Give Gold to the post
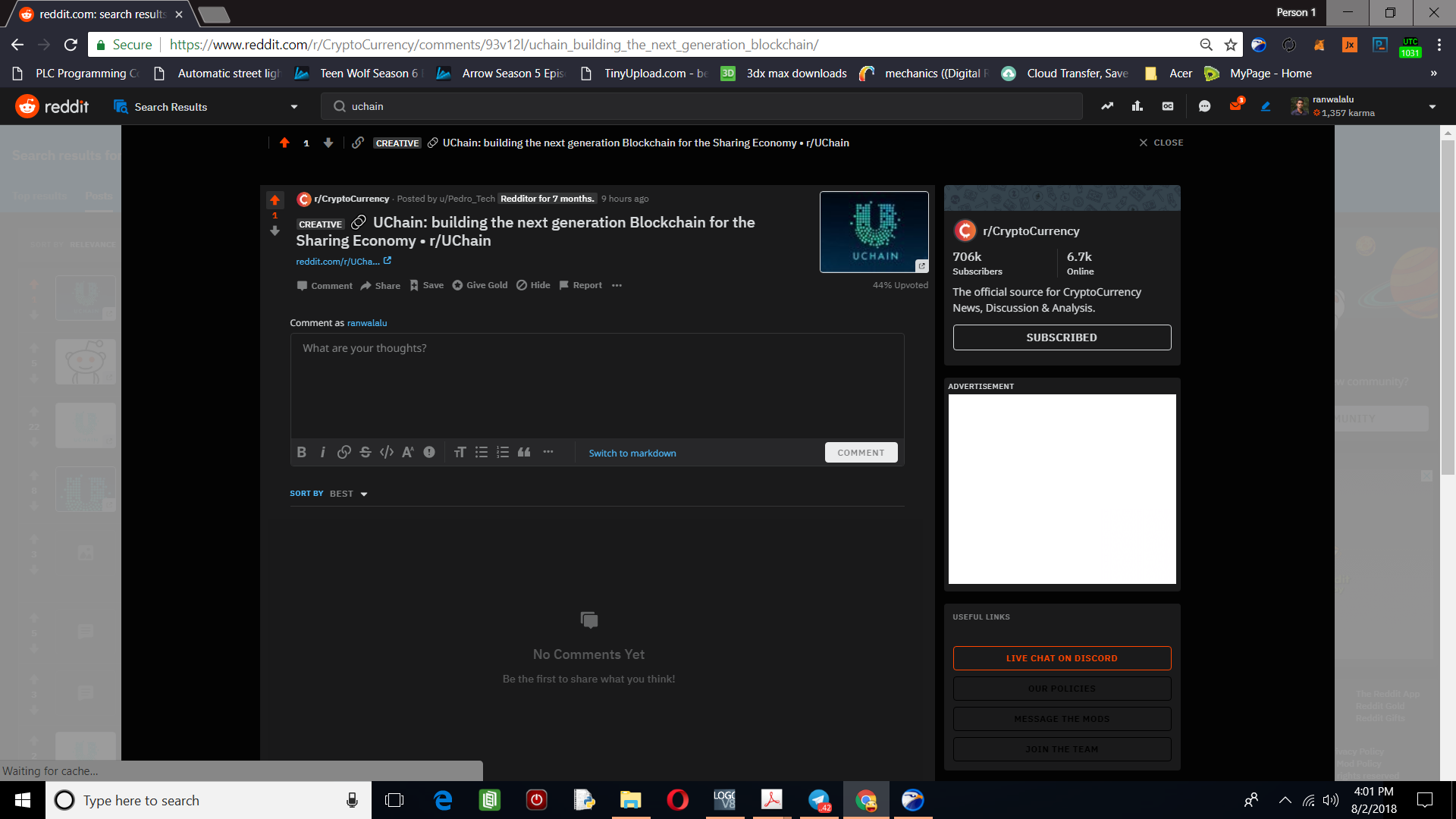The width and height of the screenshot is (1456, 819). point(480,286)
